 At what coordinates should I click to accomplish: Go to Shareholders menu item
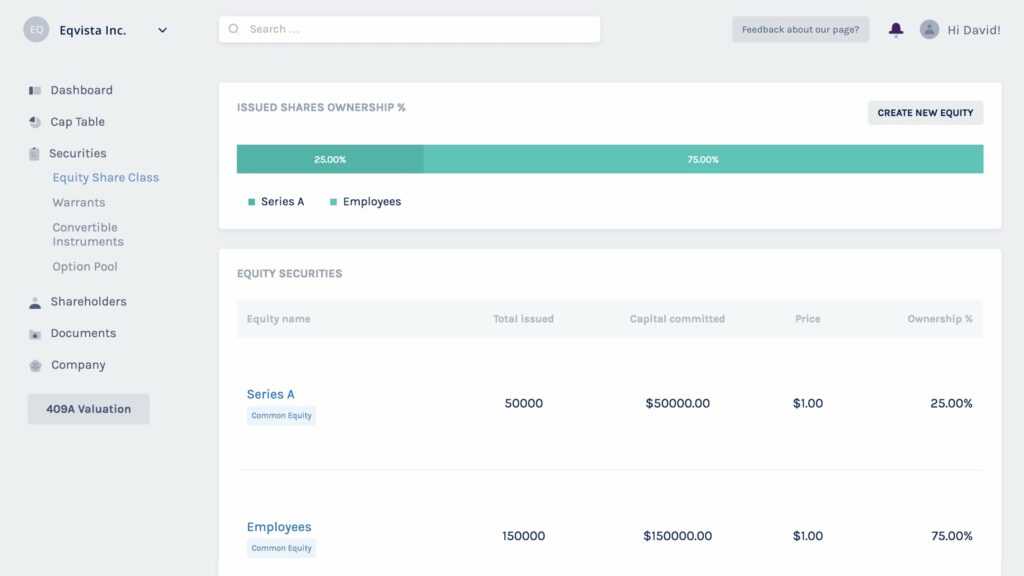pyautogui.click(x=88, y=302)
